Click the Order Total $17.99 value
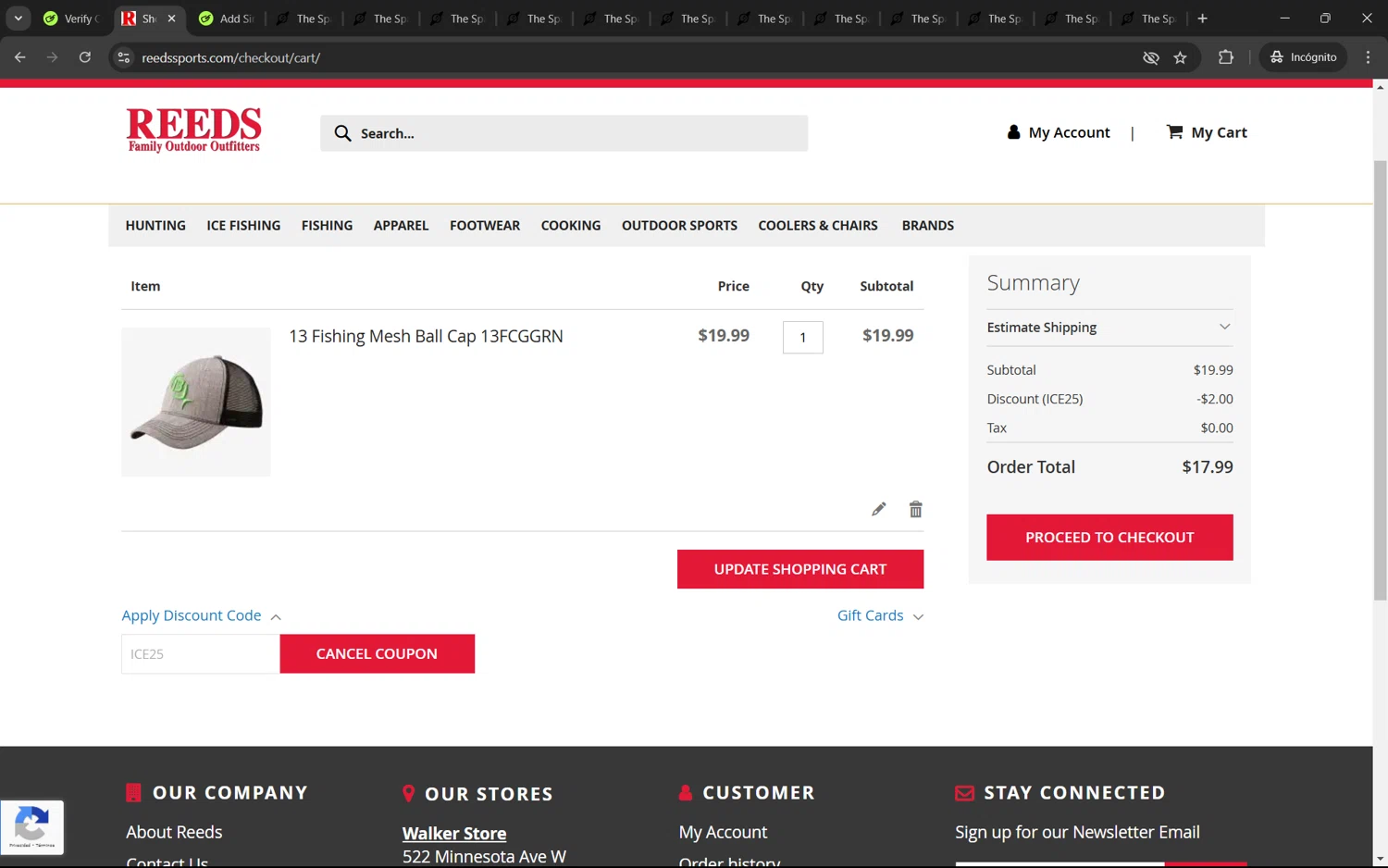Screen dimensions: 1388x868 click(1207, 467)
